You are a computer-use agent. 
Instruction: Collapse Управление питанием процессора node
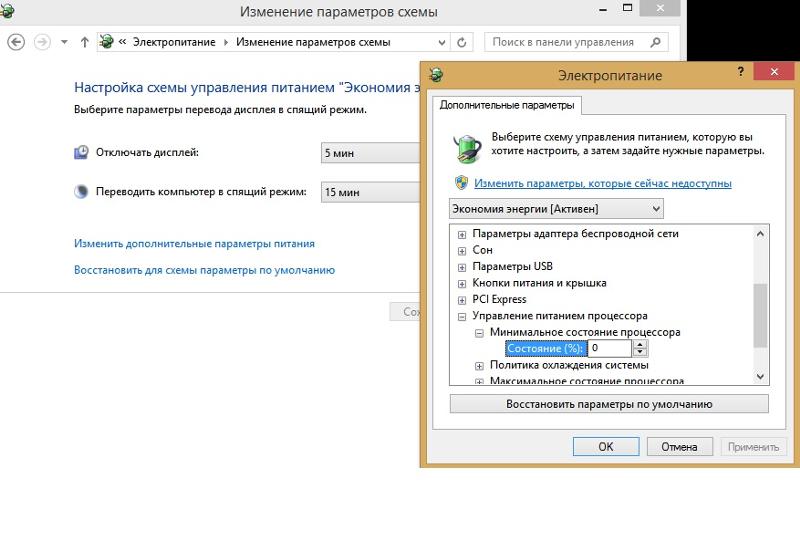[462, 317]
